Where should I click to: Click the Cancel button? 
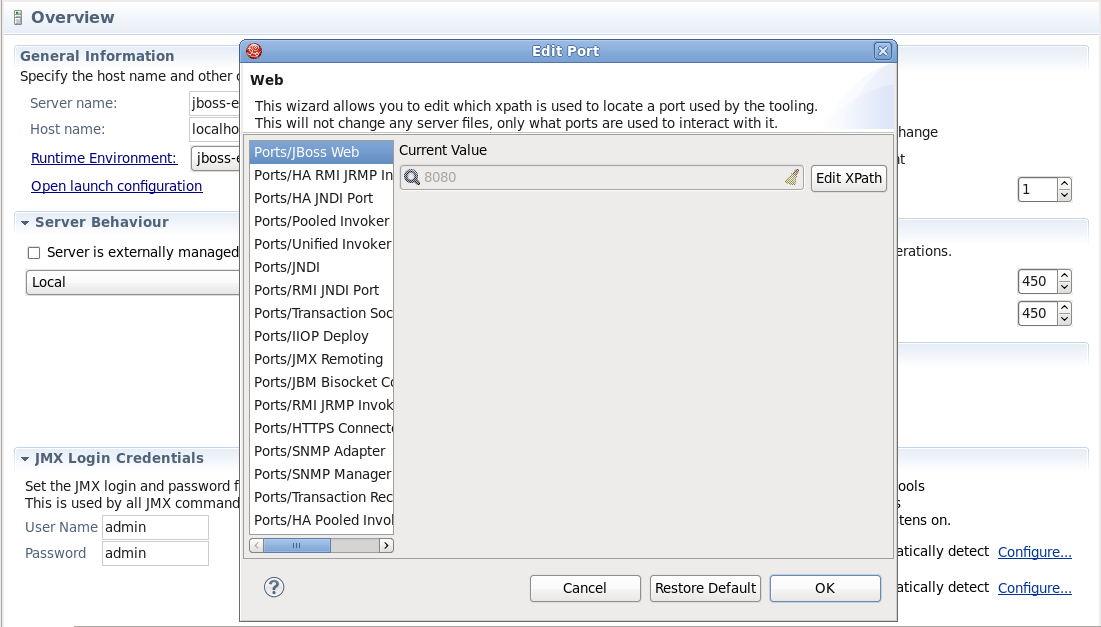pos(585,588)
